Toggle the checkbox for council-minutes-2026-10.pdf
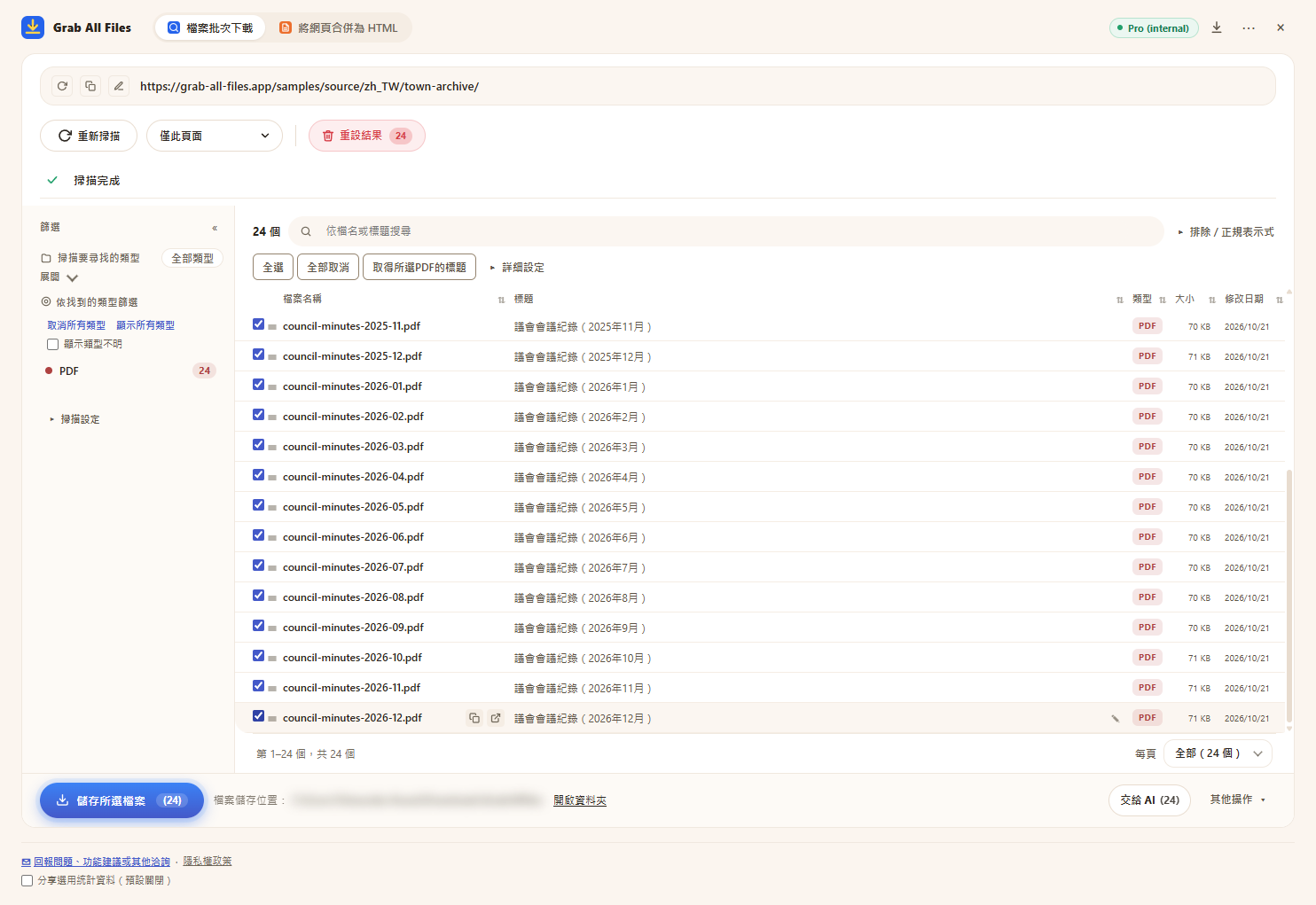This screenshot has width=1316, height=905. [258, 656]
